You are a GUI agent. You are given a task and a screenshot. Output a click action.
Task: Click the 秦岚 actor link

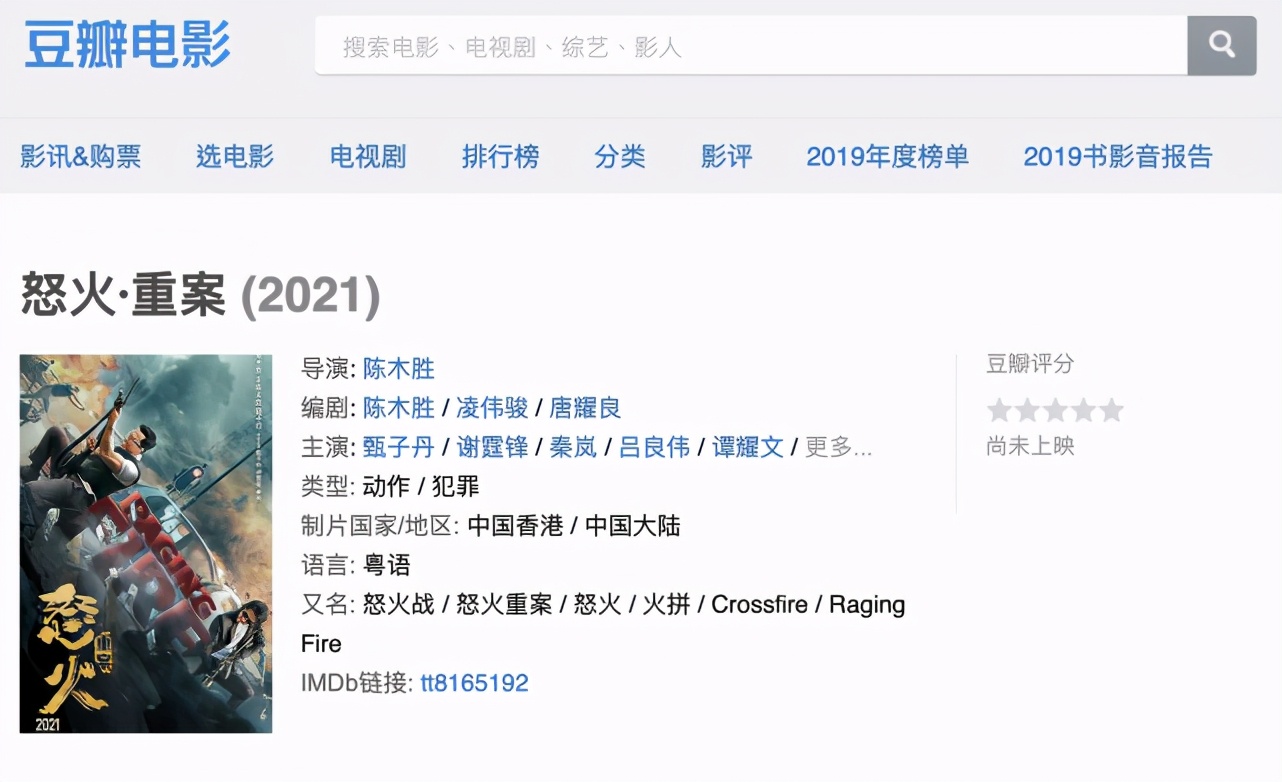572,448
